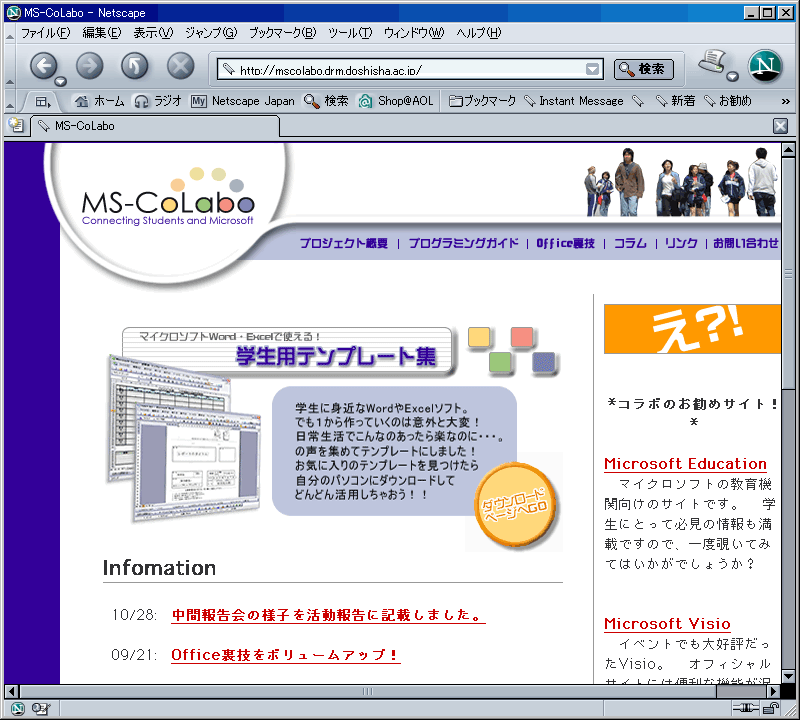Open the ブックマーク(B) menu
The height and width of the screenshot is (720, 800).
pos(283,33)
